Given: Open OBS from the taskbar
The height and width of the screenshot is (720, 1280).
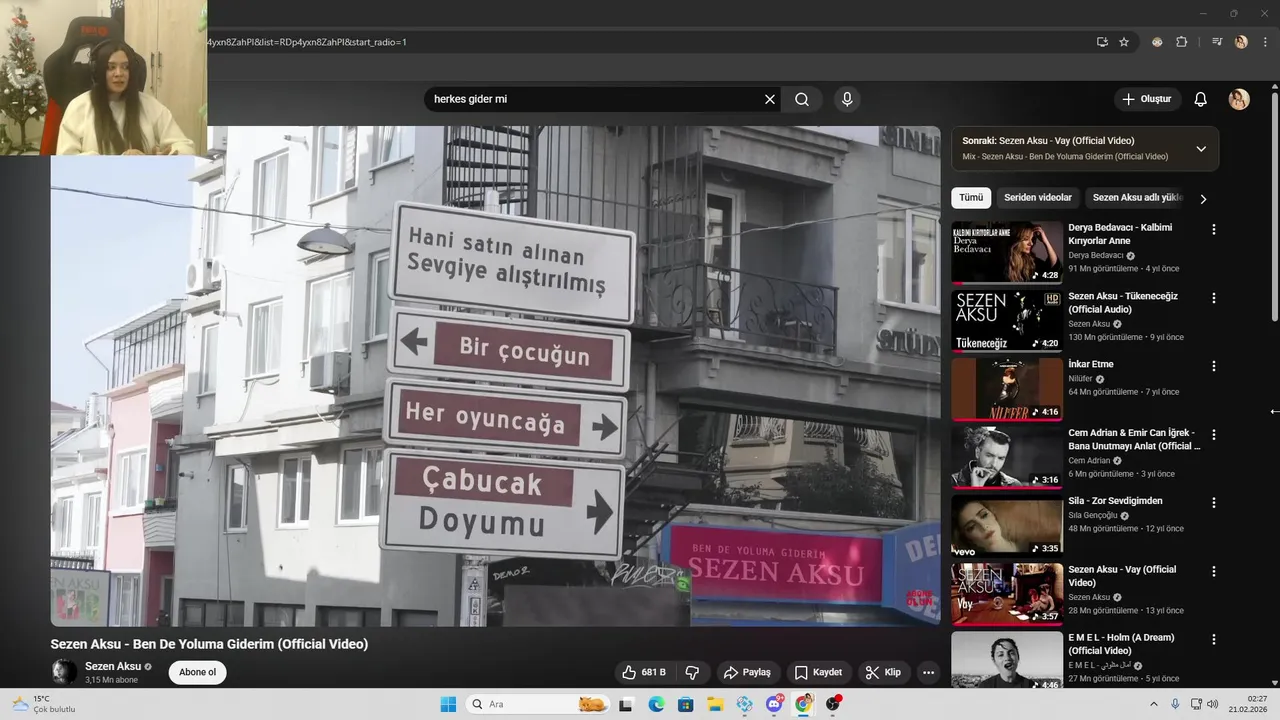Looking at the screenshot, I should 833,704.
